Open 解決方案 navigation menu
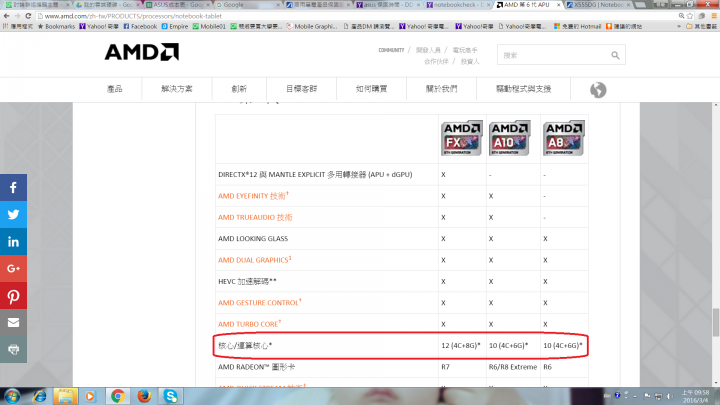 pyautogui.click(x=177, y=89)
